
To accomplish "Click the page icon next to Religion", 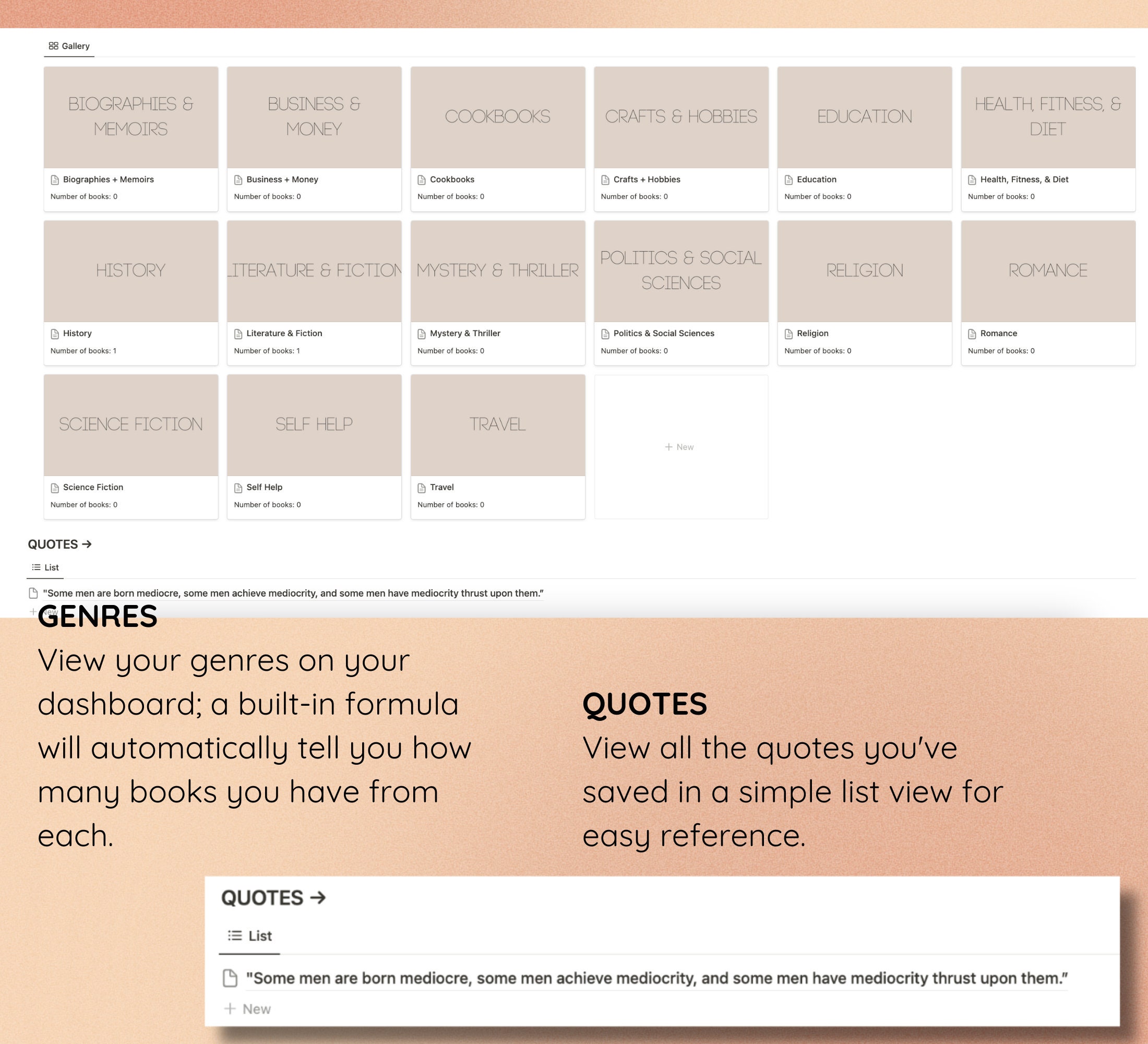I will (789, 333).
